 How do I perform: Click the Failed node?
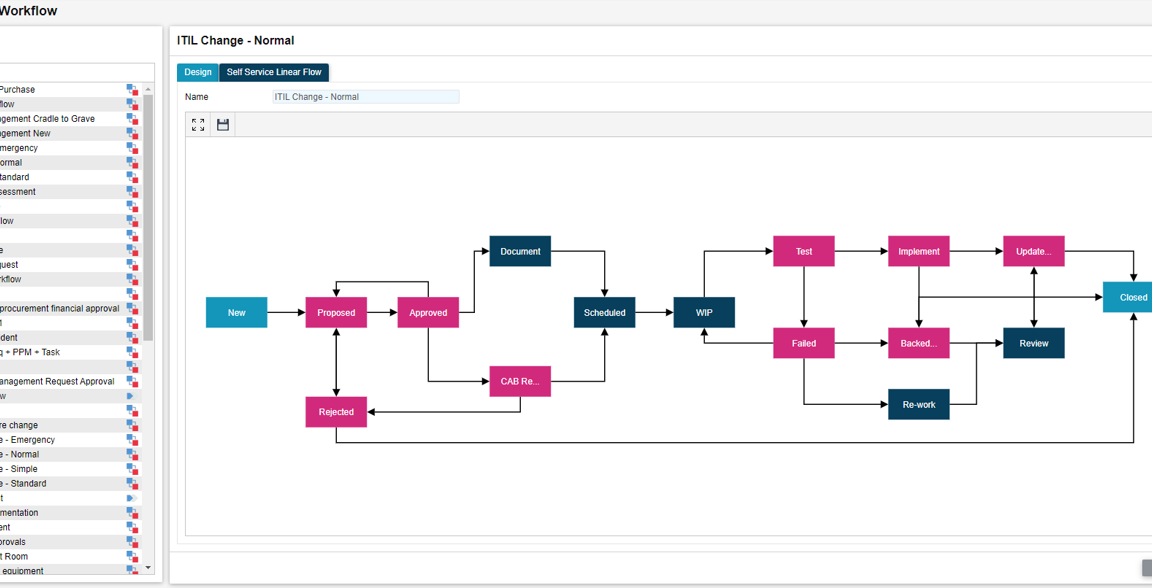[x=804, y=343]
